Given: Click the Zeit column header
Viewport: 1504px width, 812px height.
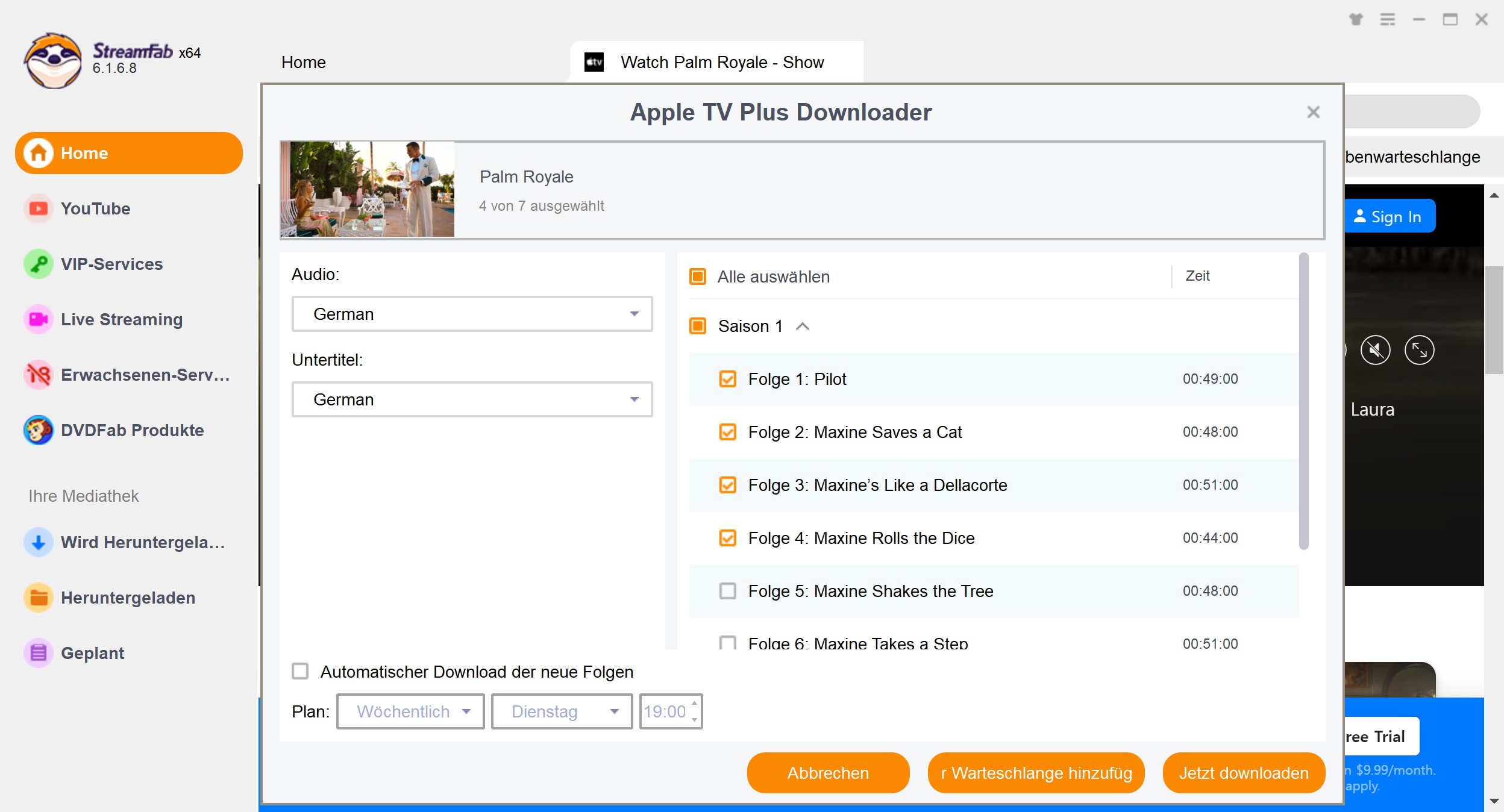Looking at the screenshot, I should [1197, 276].
